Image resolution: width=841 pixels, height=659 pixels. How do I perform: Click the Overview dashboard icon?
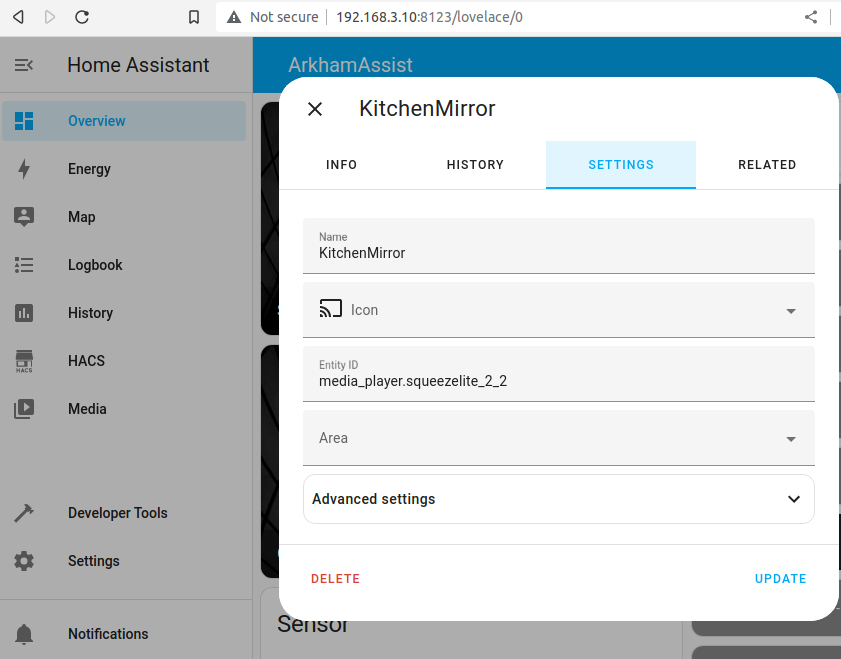coord(24,121)
